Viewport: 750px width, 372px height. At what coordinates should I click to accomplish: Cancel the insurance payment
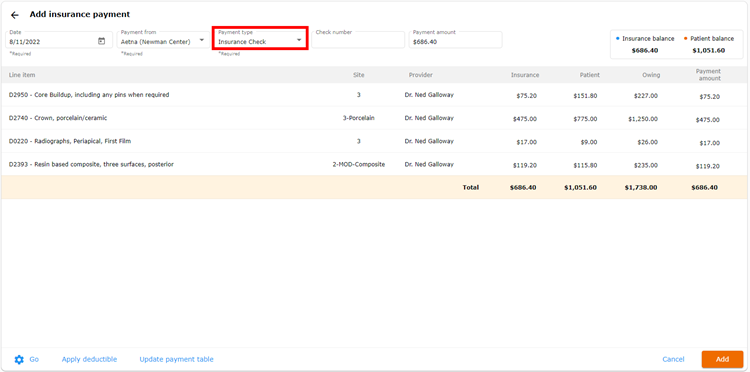coord(673,359)
